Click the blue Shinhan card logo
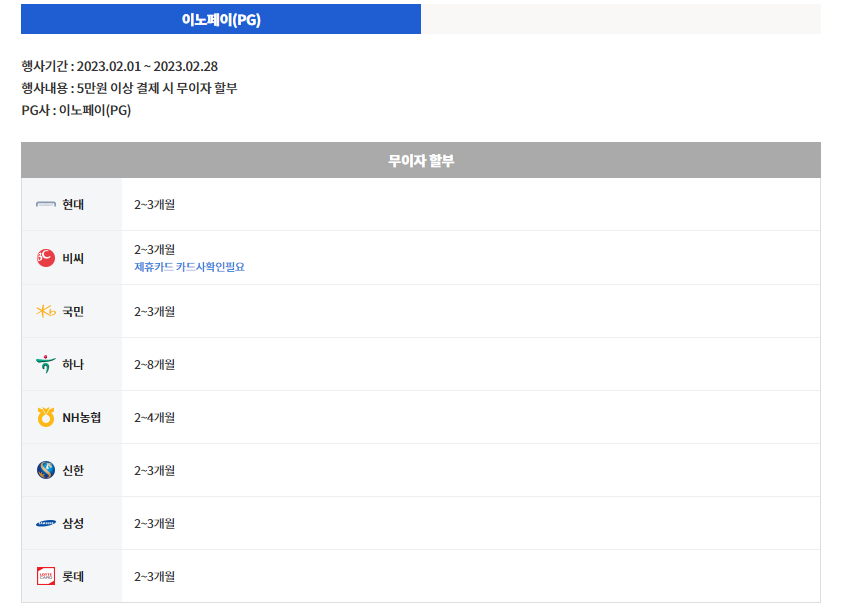This screenshot has height=612, width=843. point(46,470)
